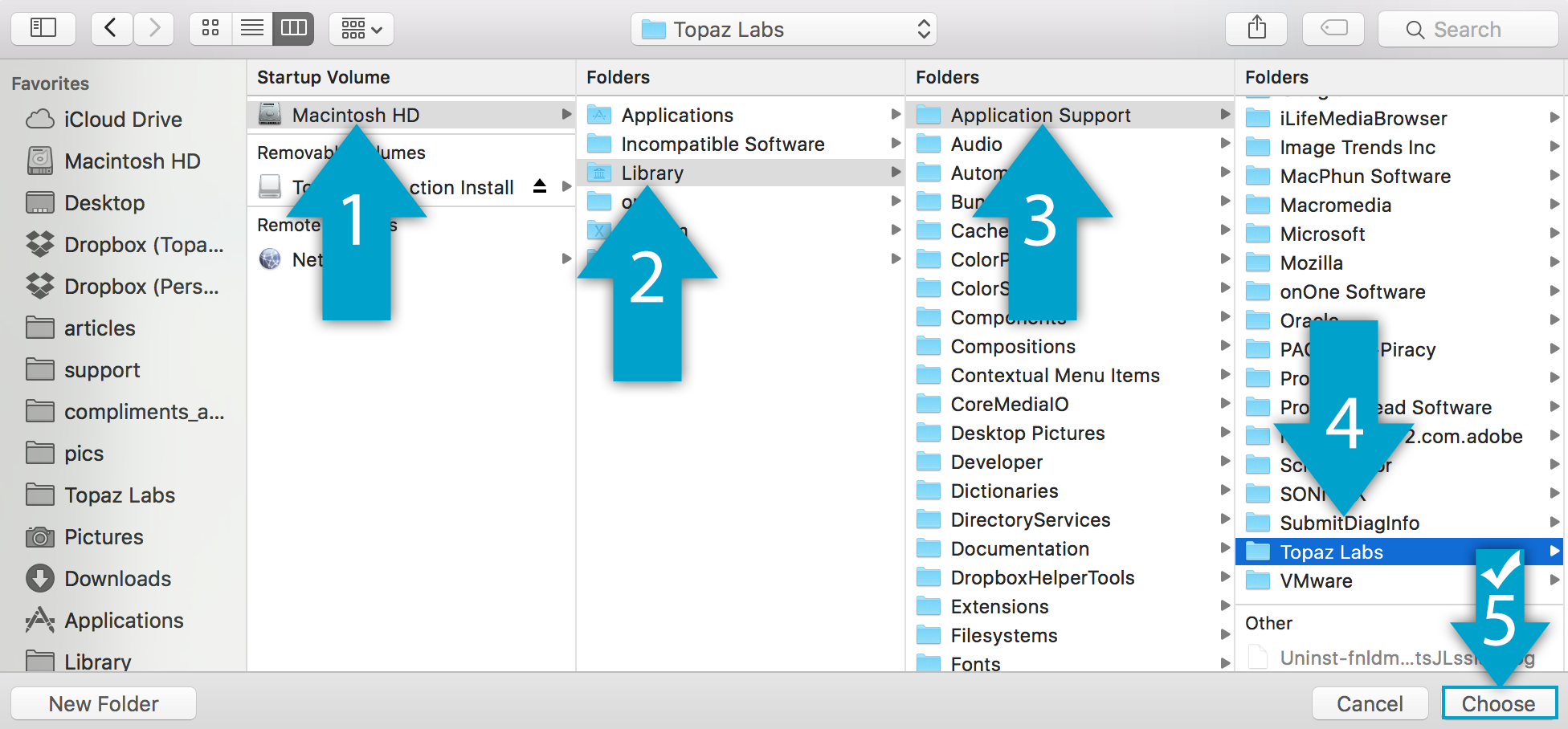Click the Edit Tags toolbar button
Image resolution: width=1568 pixels, height=729 pixels.
[x=1333, y=29]
